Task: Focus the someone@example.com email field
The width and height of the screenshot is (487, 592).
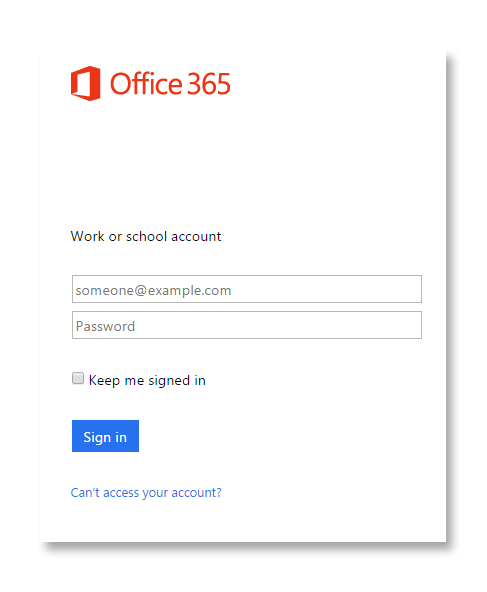Action: tap(247, 289)
